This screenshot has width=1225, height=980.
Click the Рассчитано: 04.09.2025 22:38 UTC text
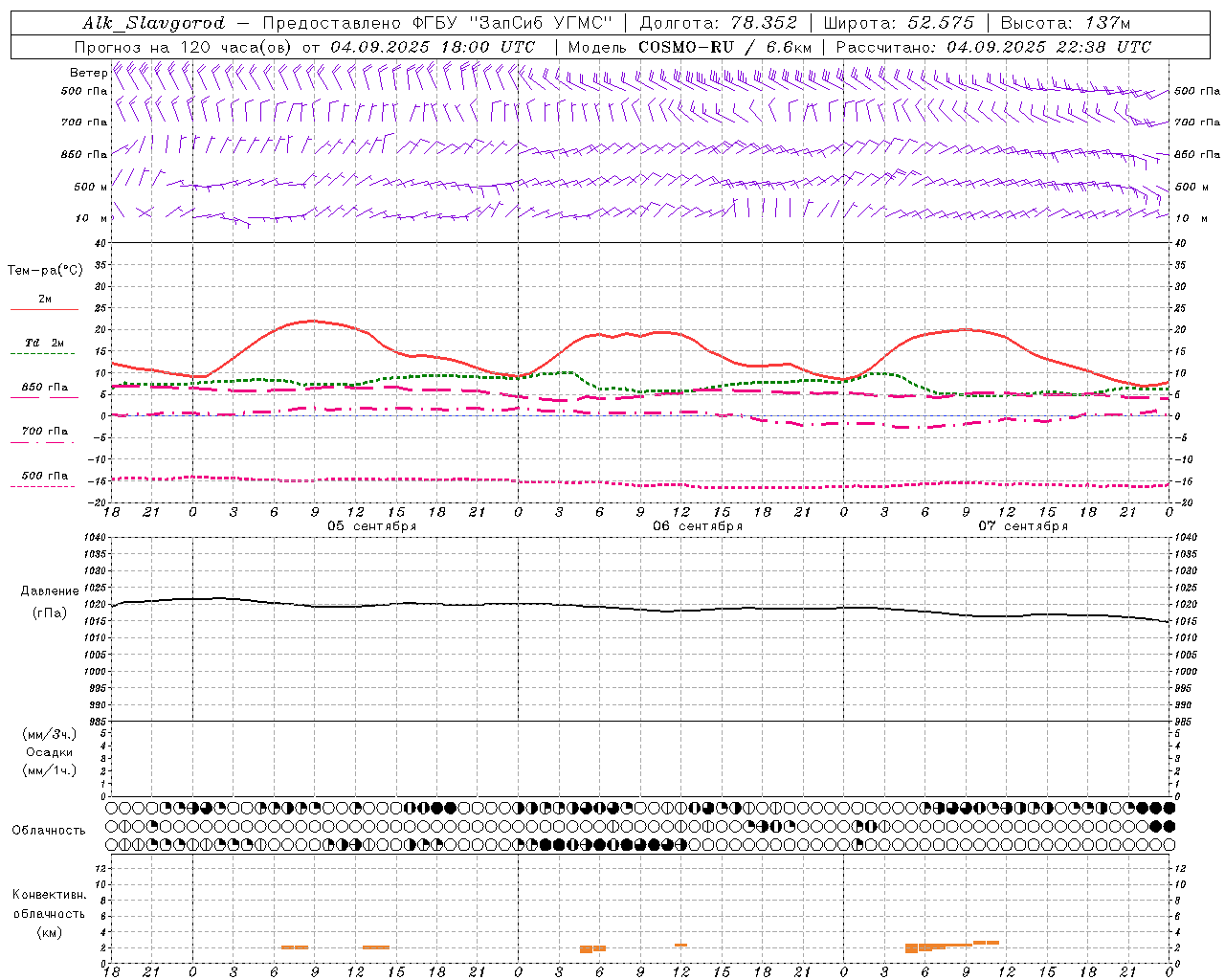click(x=992, y=47)
